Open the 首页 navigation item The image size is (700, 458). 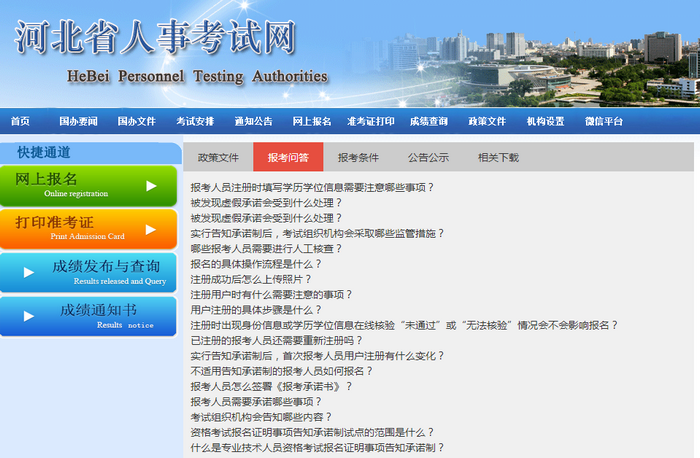(20, 121)
